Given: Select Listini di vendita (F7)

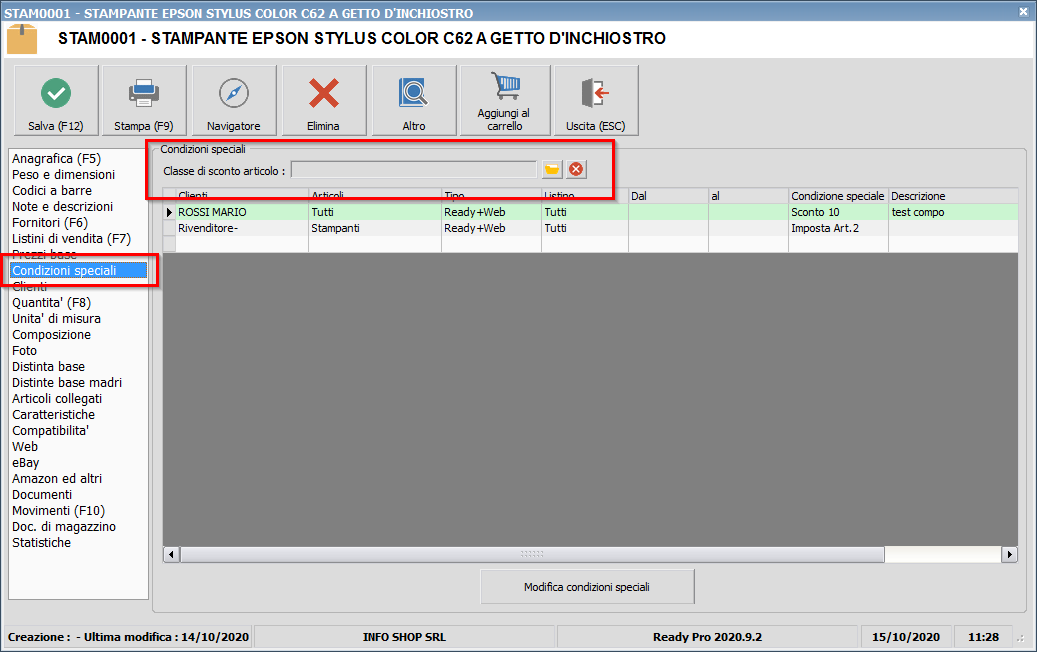Looking at the screenshot, I should point(71,238).
